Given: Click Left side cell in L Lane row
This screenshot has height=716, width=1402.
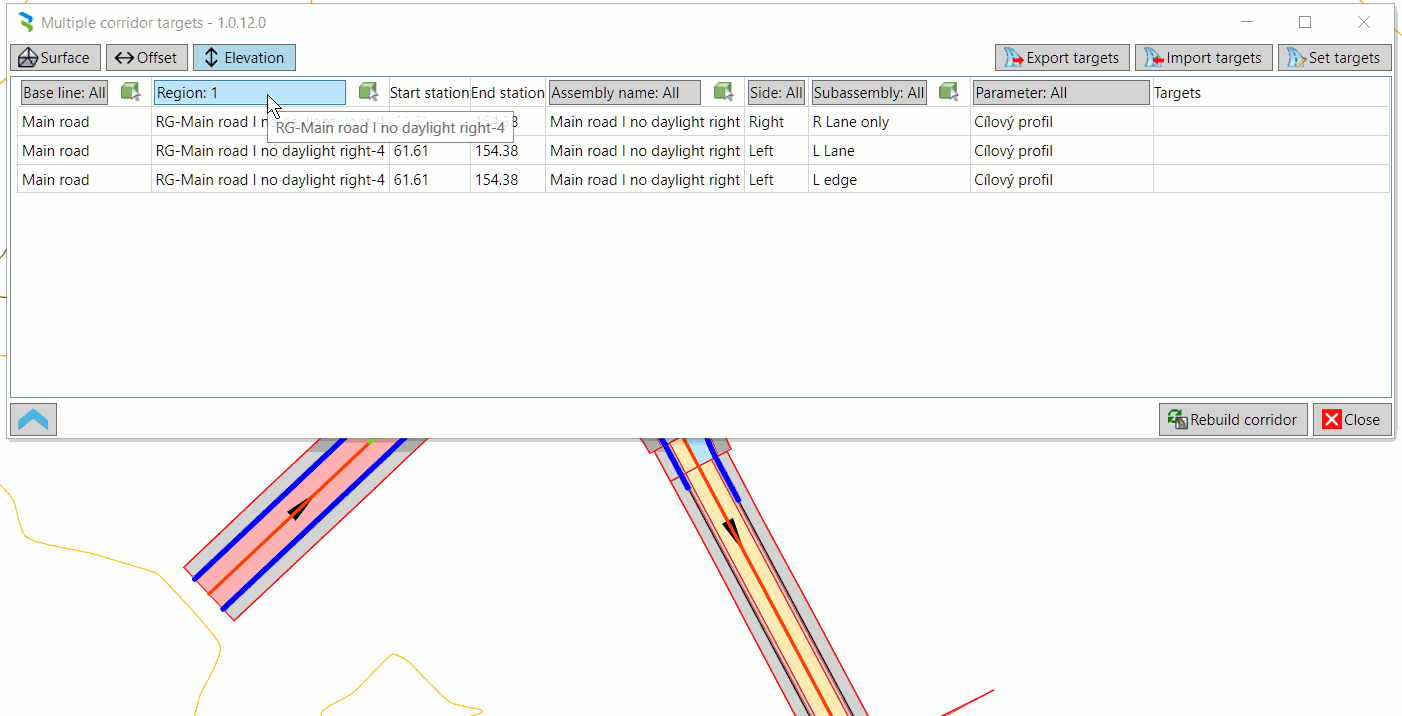Looking at the screenshot, I should [776, 151].
